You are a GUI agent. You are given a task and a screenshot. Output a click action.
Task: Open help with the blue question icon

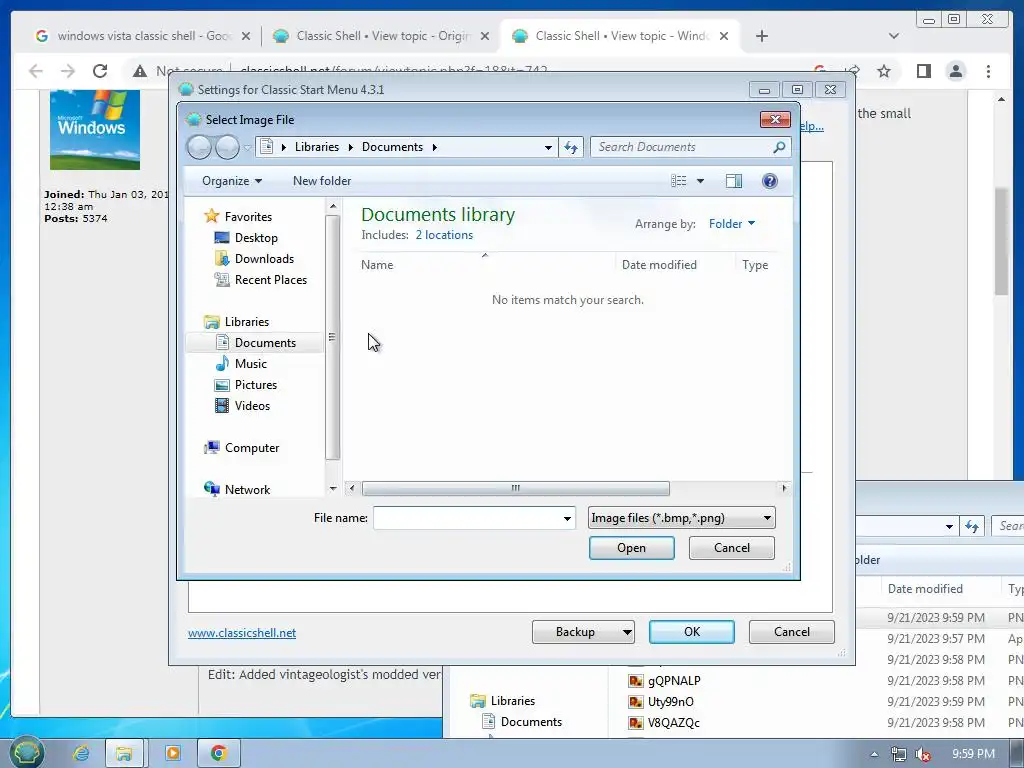tap(769, 181)
